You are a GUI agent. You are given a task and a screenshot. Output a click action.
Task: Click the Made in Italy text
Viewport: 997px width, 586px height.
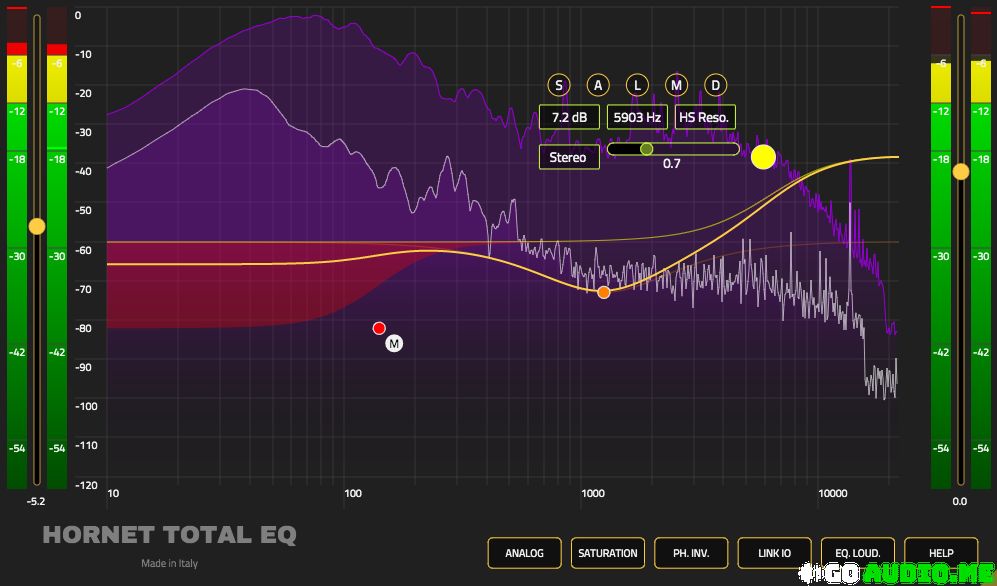tap(170, 563)
